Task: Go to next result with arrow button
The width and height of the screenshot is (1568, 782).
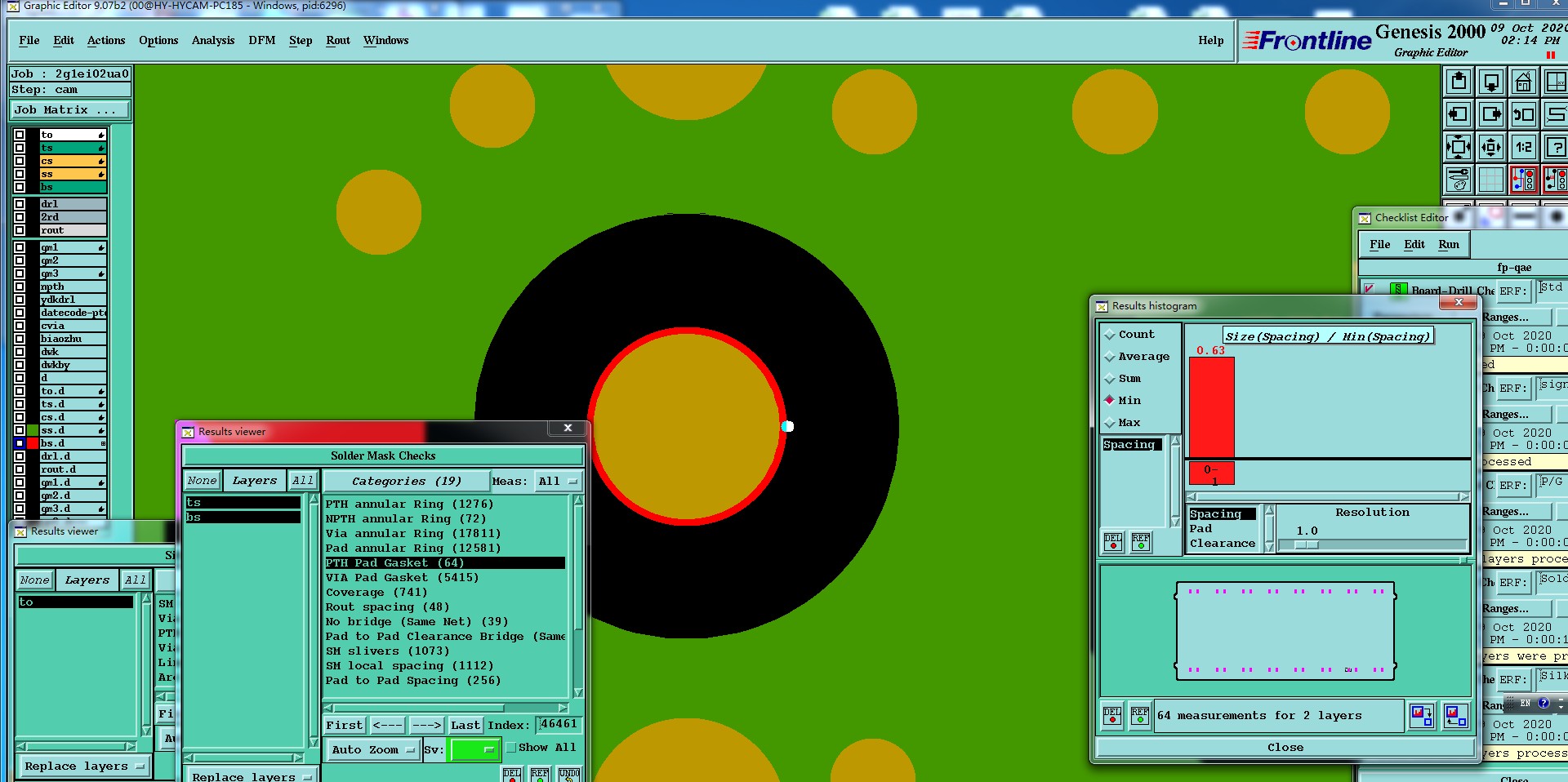Action: coord(426,725)
